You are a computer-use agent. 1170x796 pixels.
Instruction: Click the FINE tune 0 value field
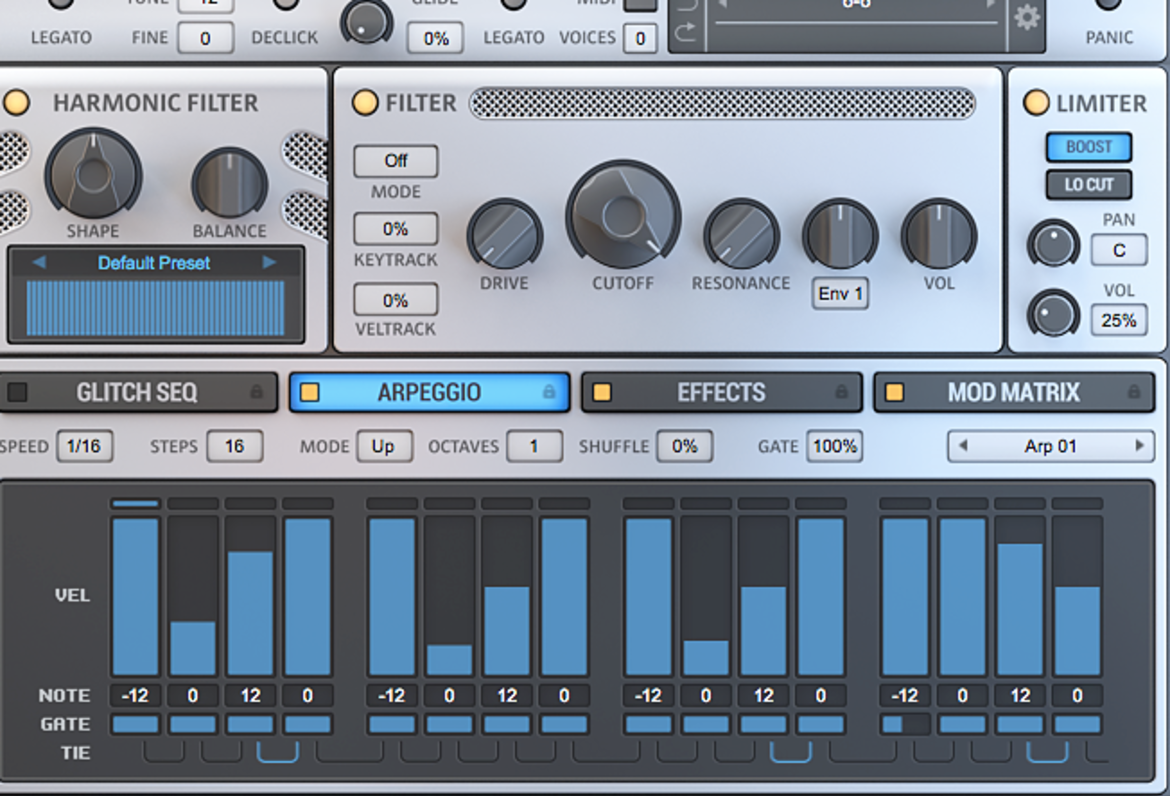pyautogui.click(x=205, y=38)
